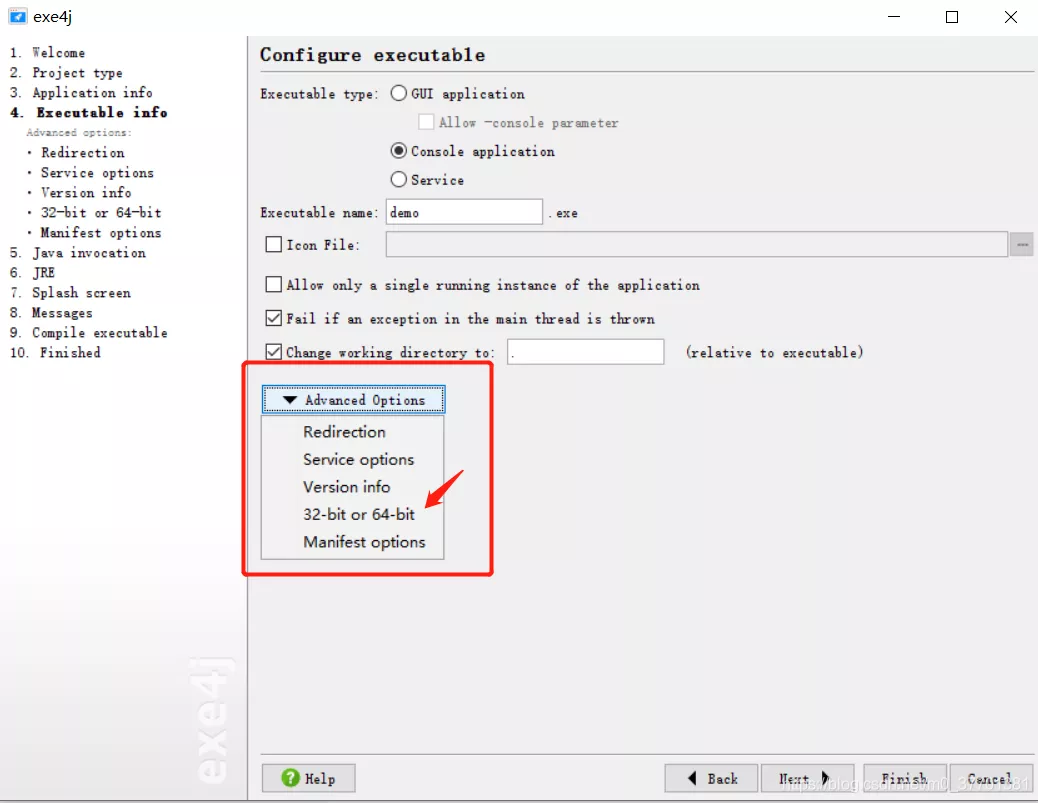
Task: Open Version info in the sidebar list
Action: pyautogui.click(x=86, y=192)
